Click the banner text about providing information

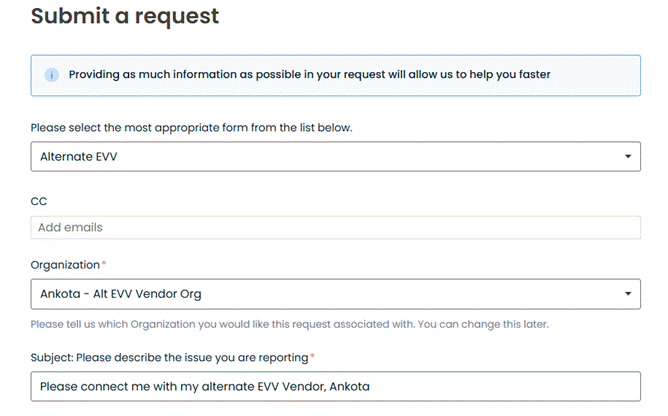(x=309, y=75)
